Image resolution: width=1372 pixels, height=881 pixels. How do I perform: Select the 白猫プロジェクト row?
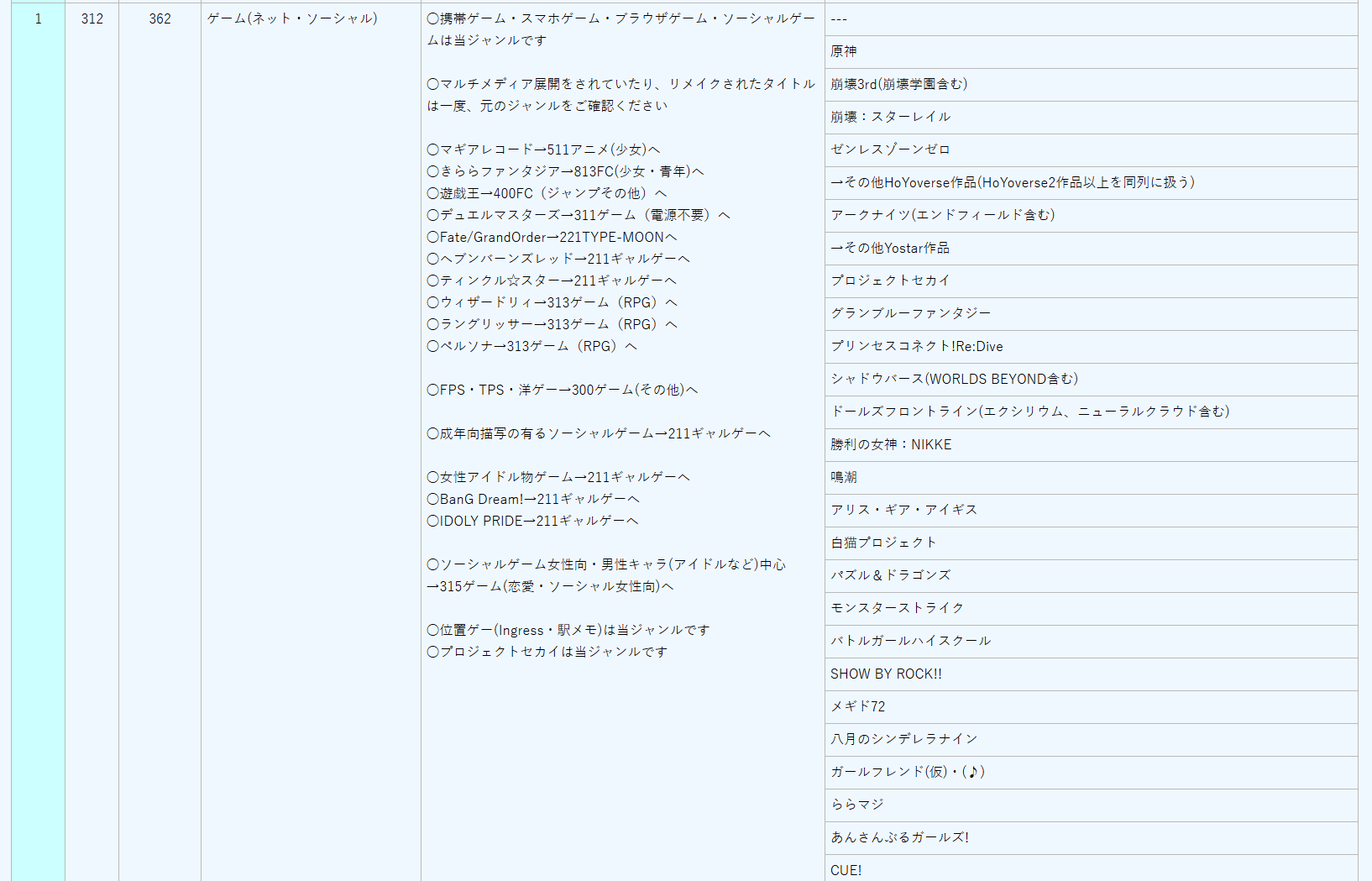coord(1091,543)
